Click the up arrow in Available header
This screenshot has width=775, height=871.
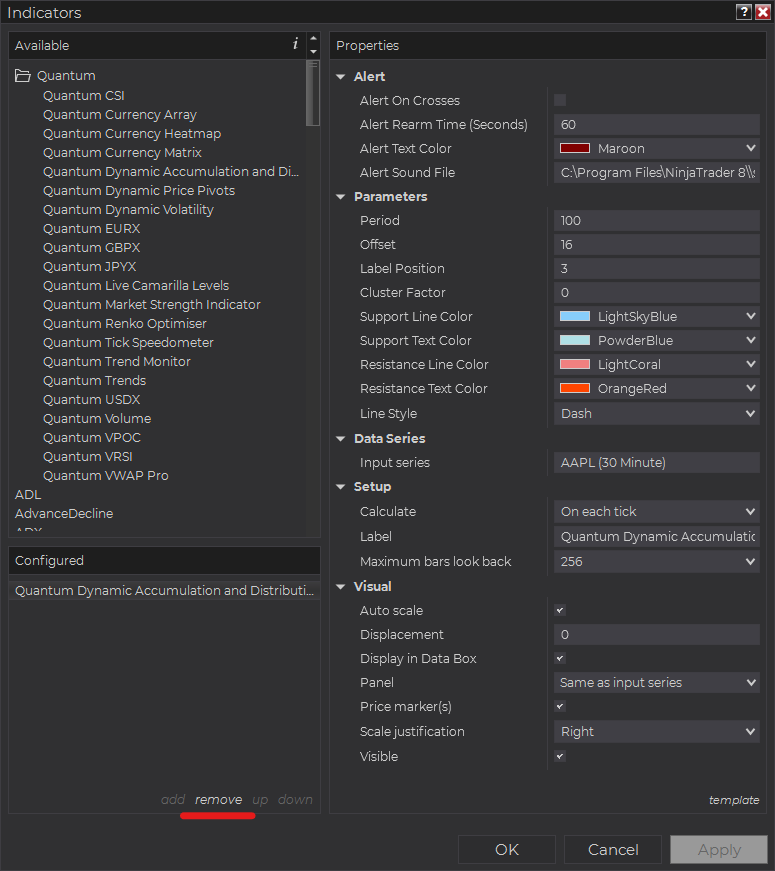(x=313, y=38)
